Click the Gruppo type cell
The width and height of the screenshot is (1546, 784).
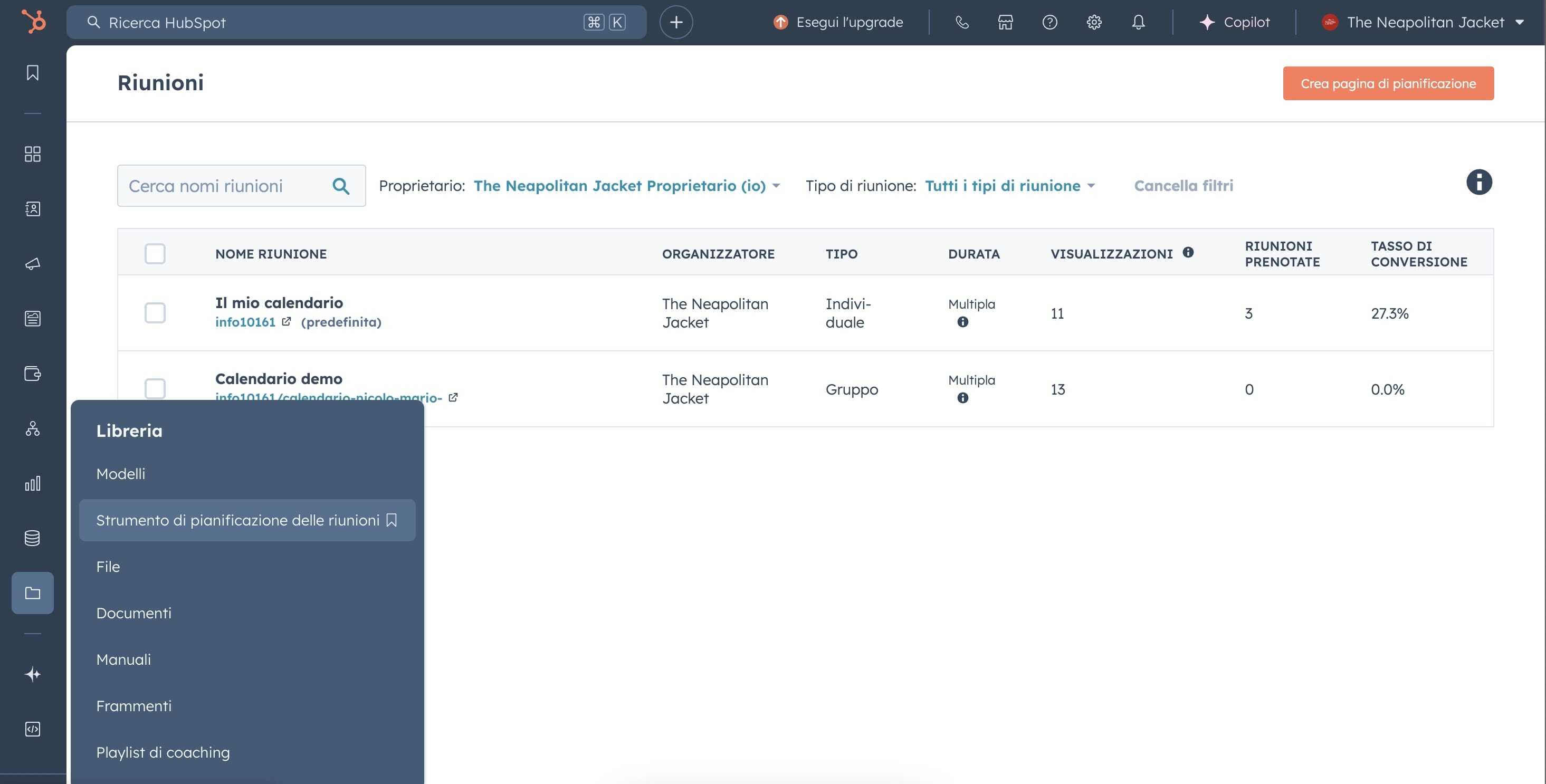point(852,389)
